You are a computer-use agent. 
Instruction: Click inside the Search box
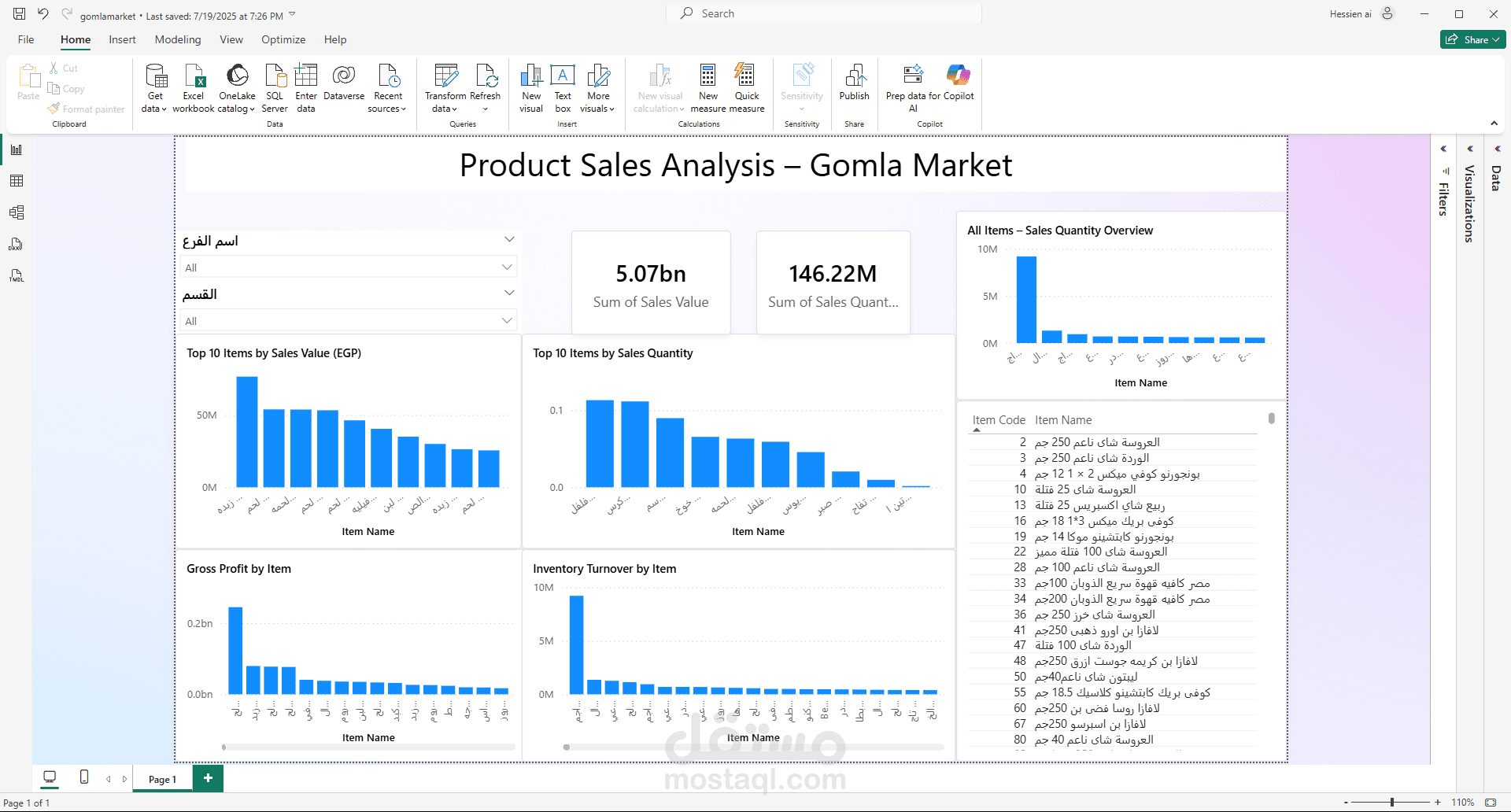pyautogui.click(x=822, y=13)
